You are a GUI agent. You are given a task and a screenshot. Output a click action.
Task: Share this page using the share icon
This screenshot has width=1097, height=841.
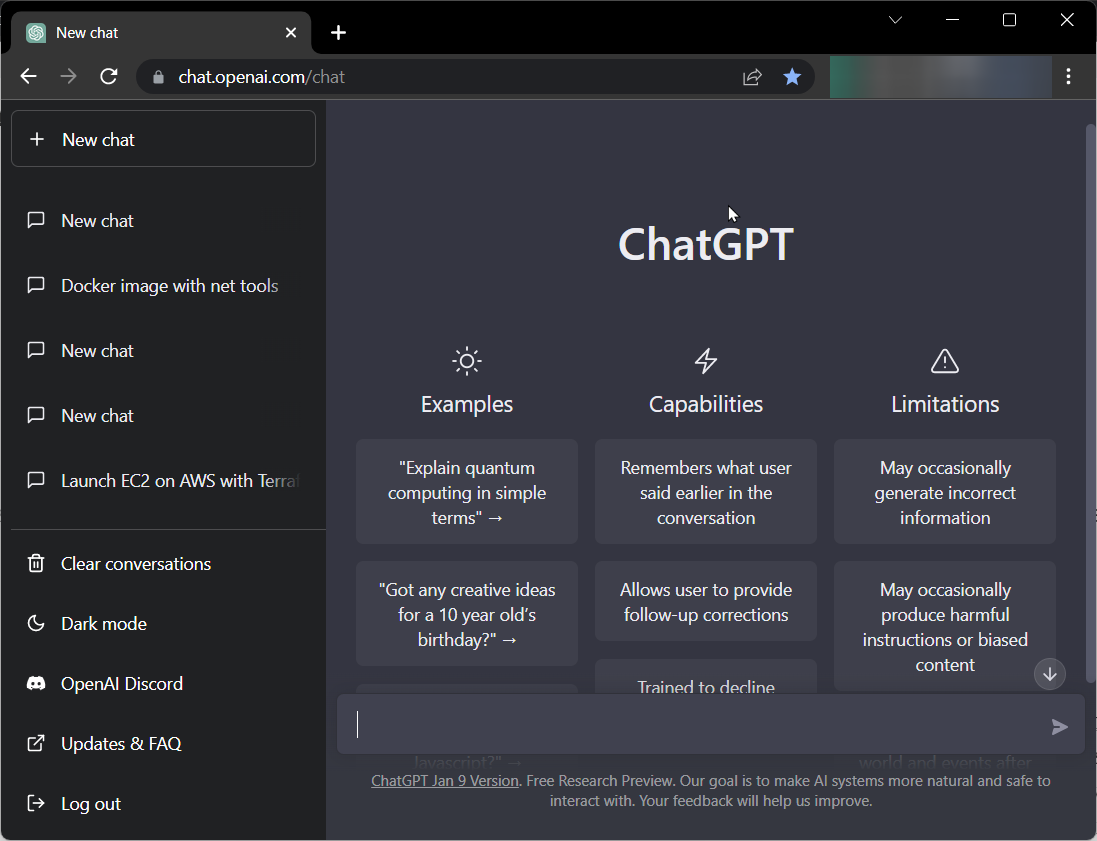pyautogui.click(x=752, y=77)
